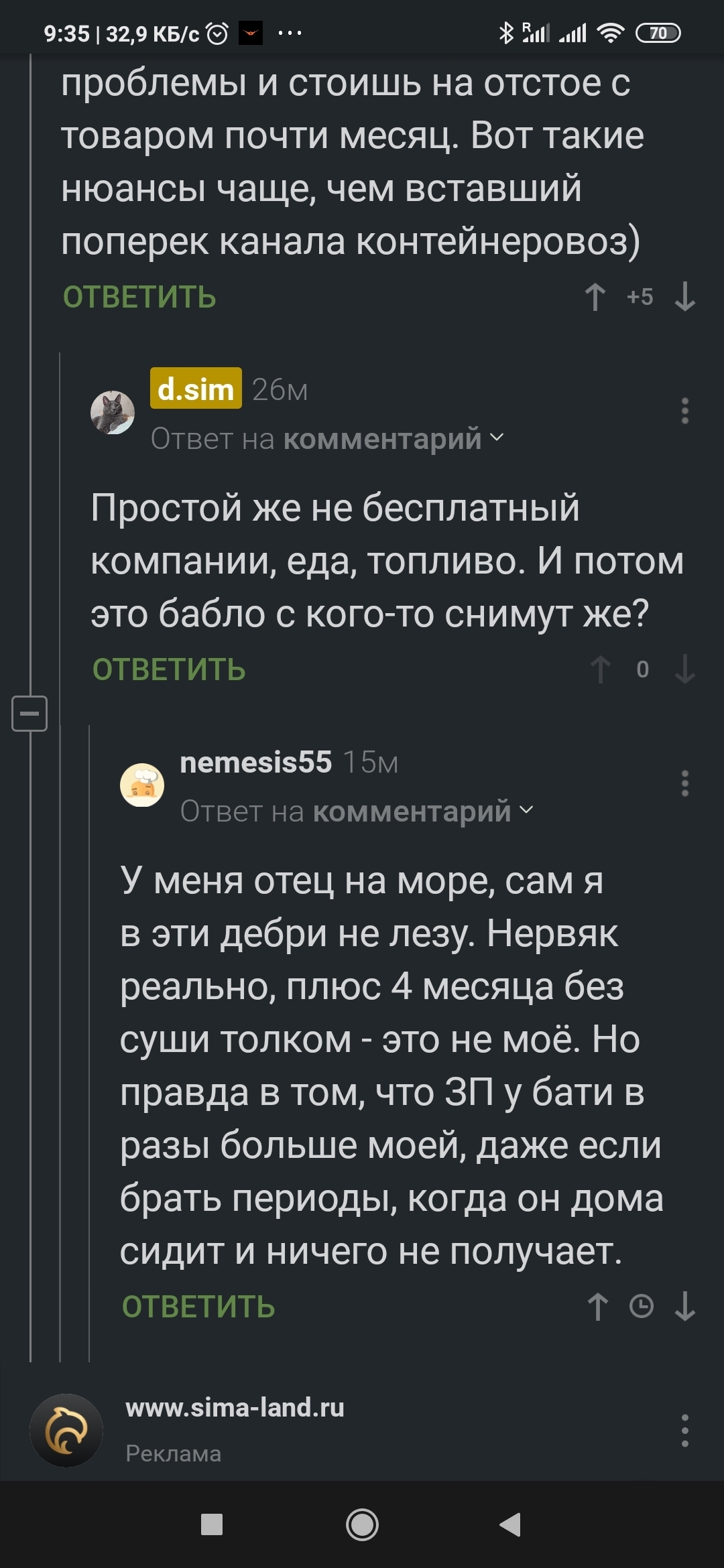Open three-dot menu on d.sim's comment
Image resolution: width=724 pixels, height=1568 pixels.
[684, 411]
